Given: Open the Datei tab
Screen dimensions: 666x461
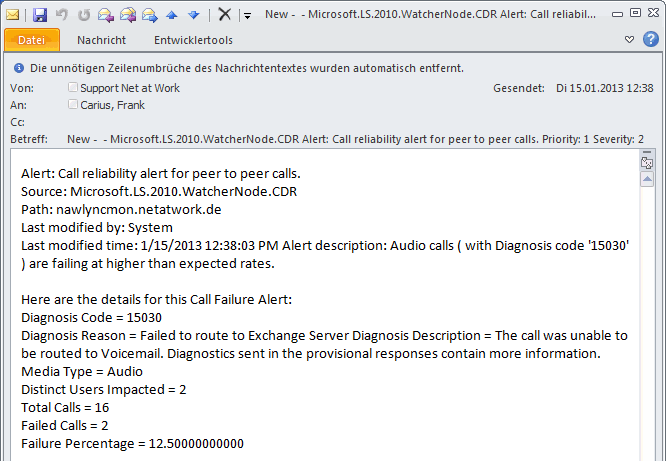Looking at the screenshot, I should tap(31, 40).
